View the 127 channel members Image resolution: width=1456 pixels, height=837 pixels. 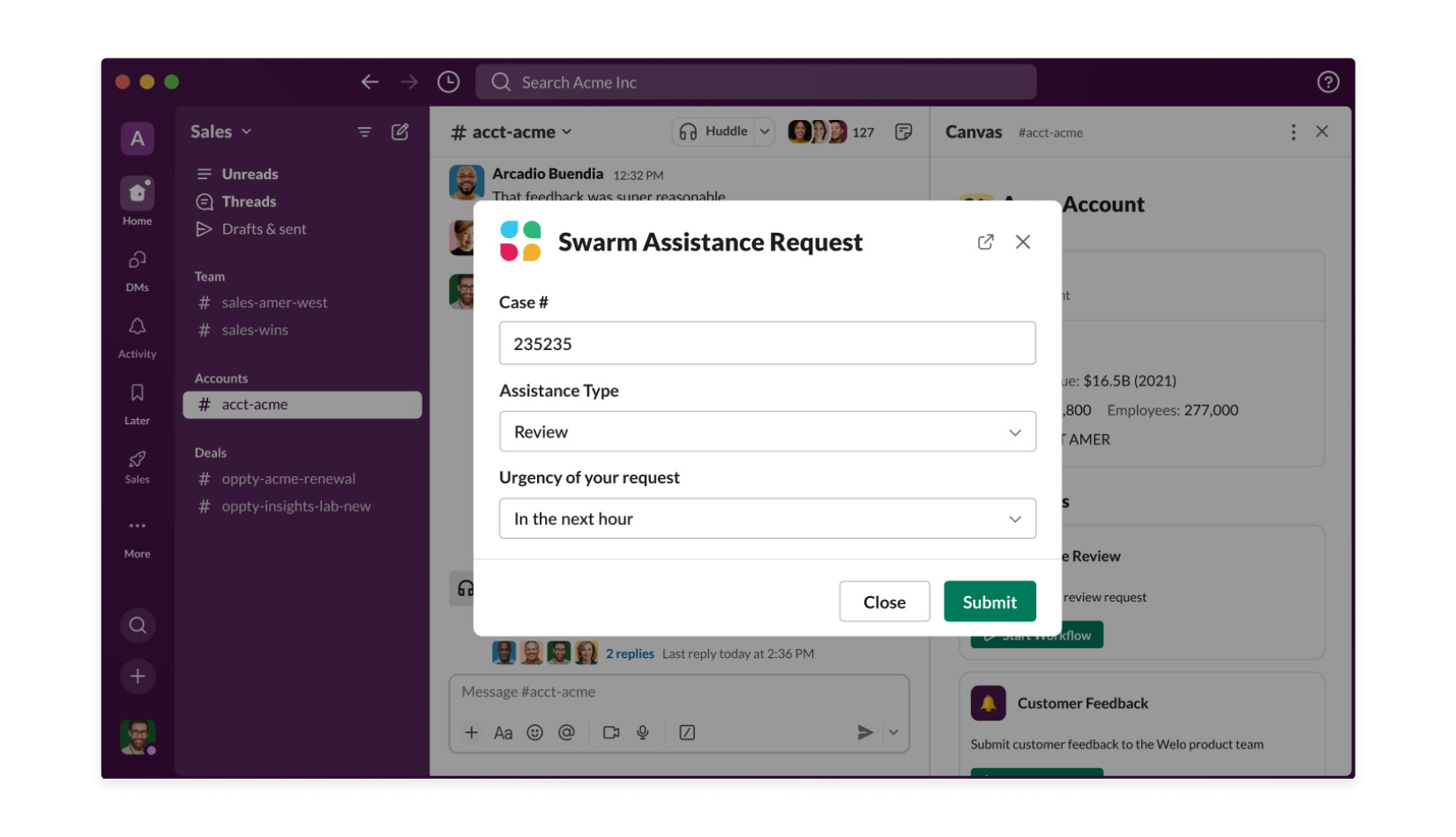(832, 132)
